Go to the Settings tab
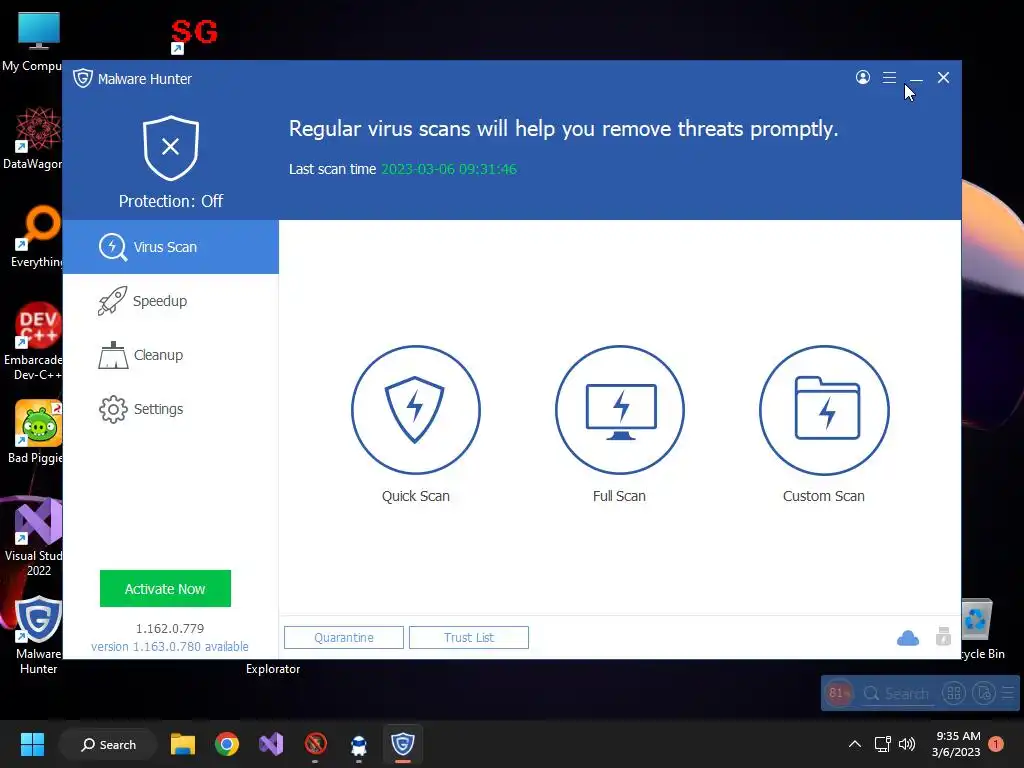The height and width of the screenshot is (768, 1024). [x=170, y=409]
